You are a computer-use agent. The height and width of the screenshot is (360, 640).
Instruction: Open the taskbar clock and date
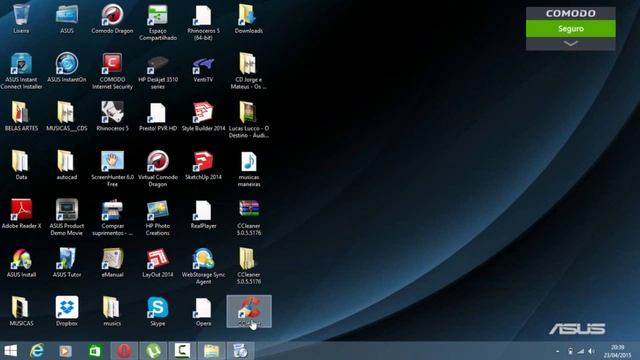point(617,351)
